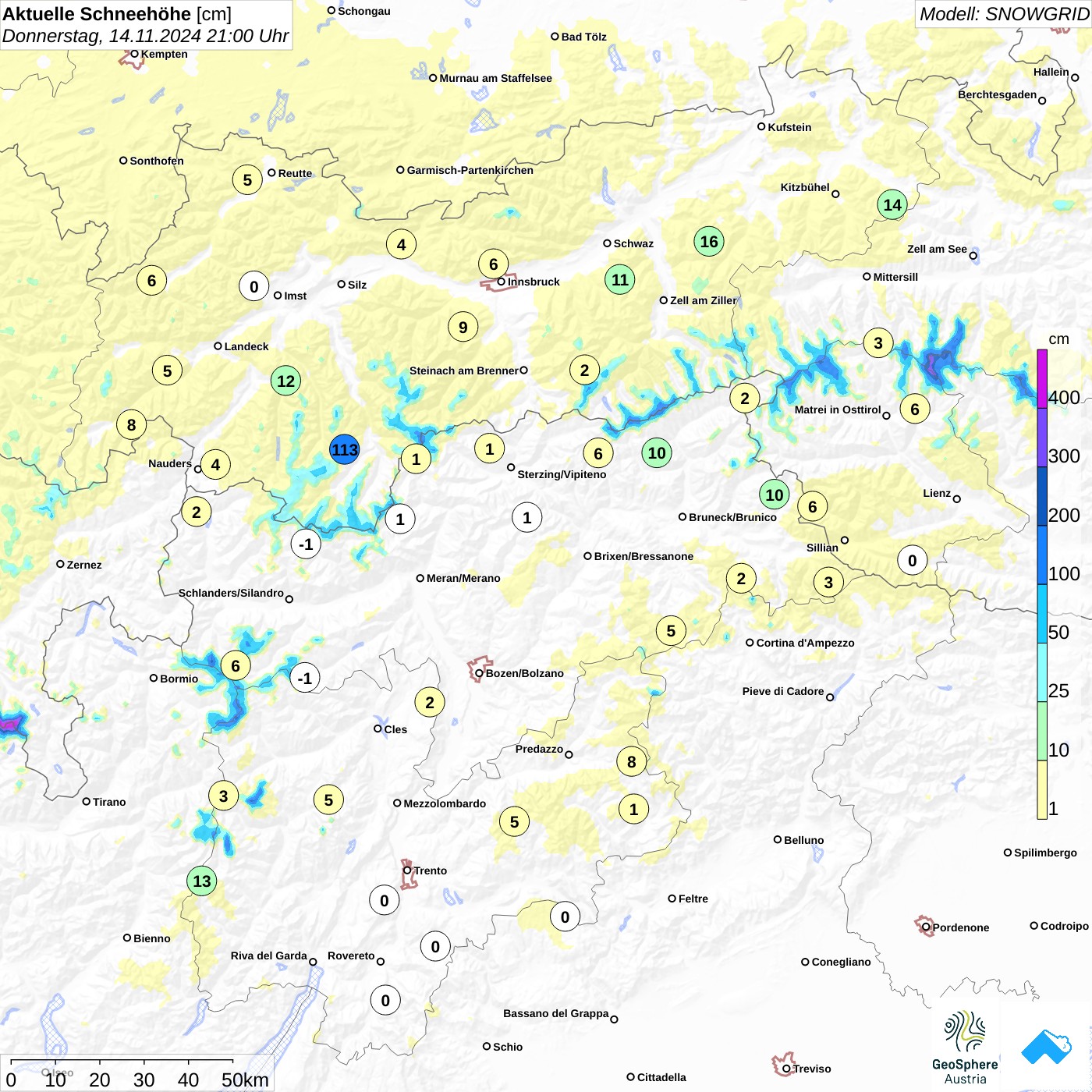This screenshot has width=1092, height=1092.
Task: Click the green 10 cm legend segment
Action: (x=1042, y=732)
